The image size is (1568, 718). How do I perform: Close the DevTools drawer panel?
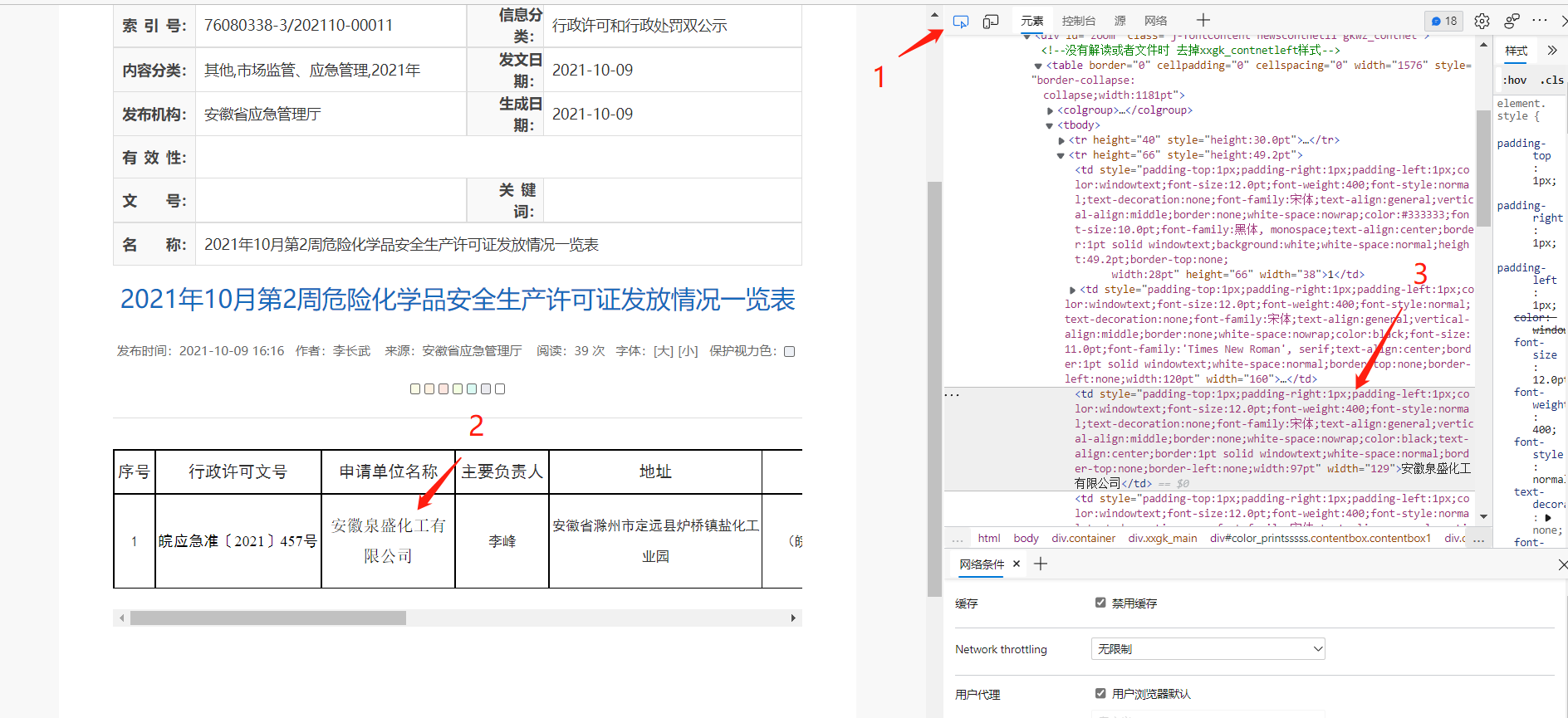tap(1562, 564)
